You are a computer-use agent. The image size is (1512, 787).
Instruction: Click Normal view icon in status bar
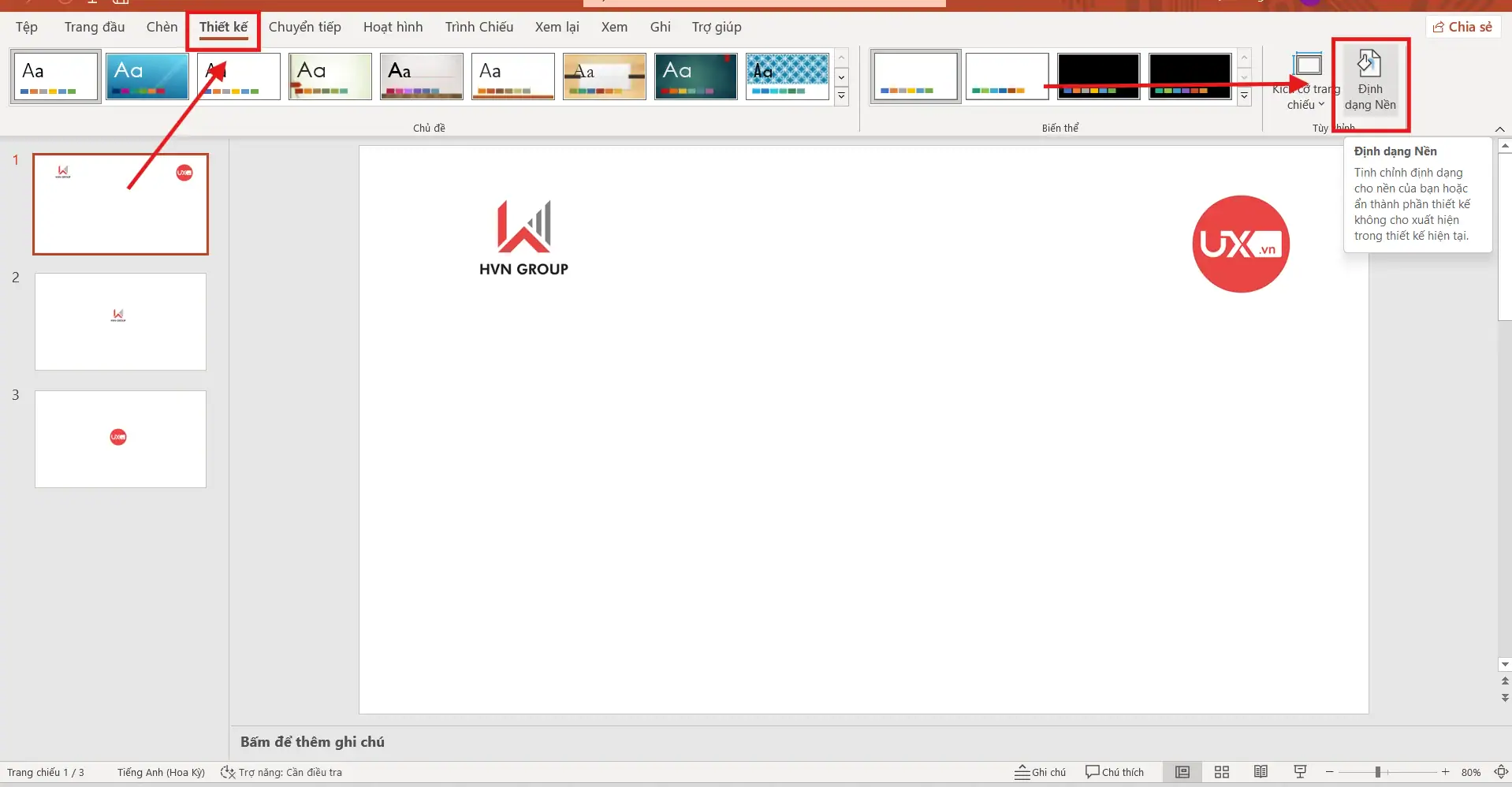click(x=1182, y=772)
